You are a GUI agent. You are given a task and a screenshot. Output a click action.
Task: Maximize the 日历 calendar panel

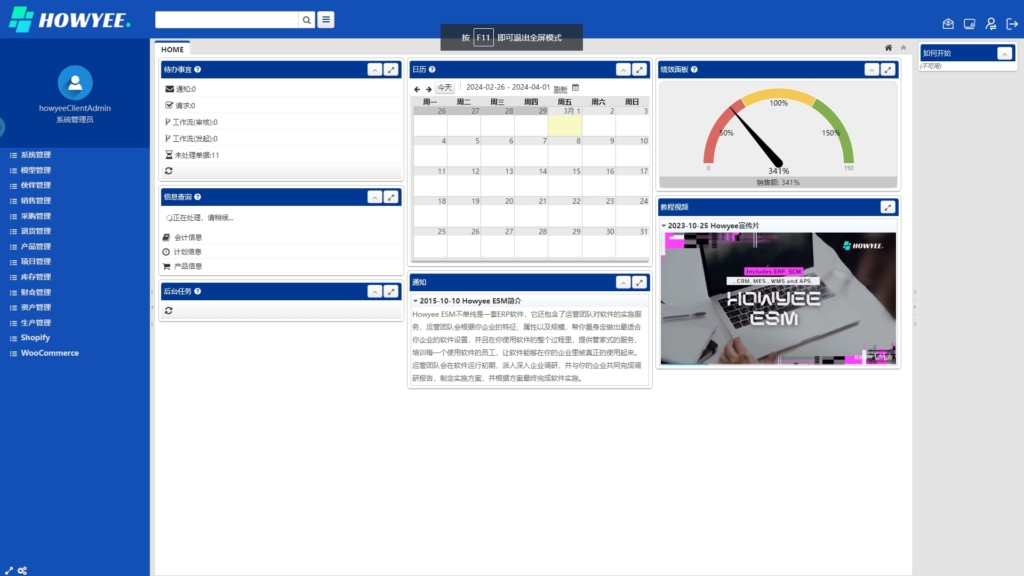pyautogui.click(x=639, y=69)
